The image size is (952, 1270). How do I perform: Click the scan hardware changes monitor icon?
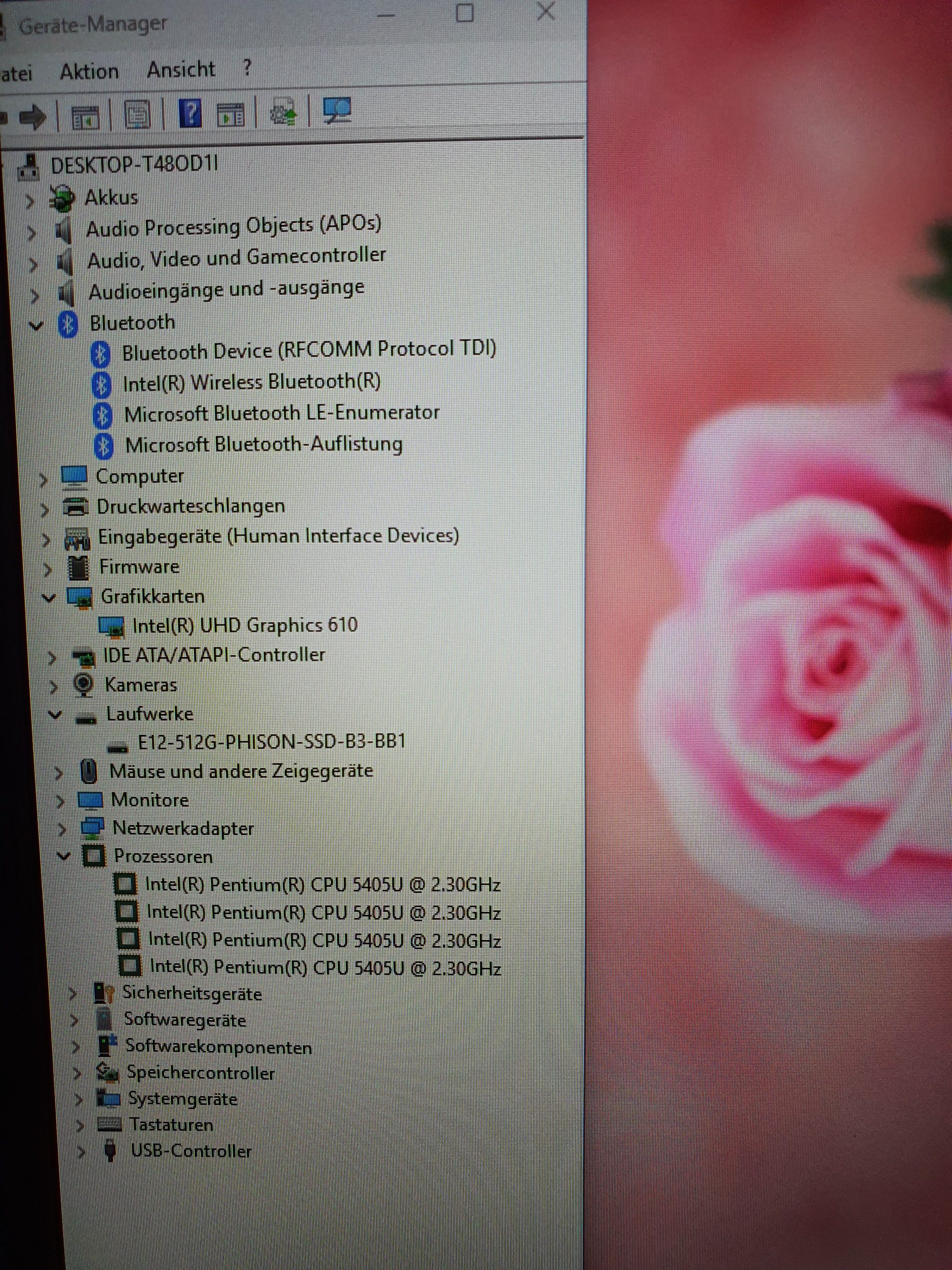(337, 109)
